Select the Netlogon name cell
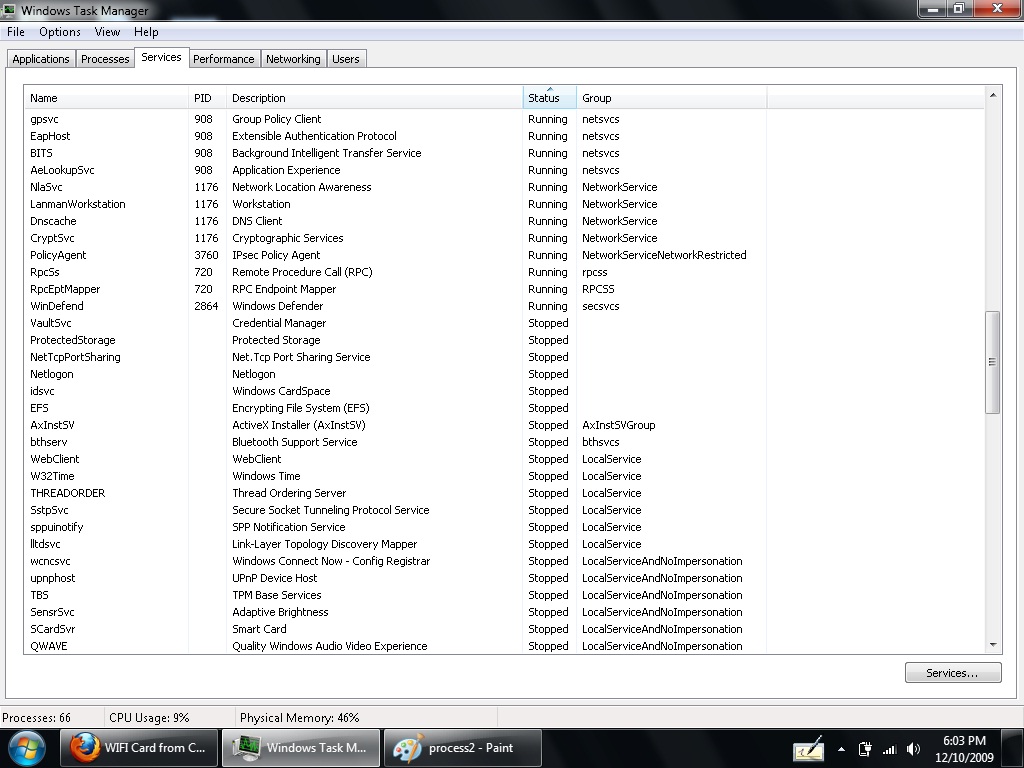 coord(52,374)
